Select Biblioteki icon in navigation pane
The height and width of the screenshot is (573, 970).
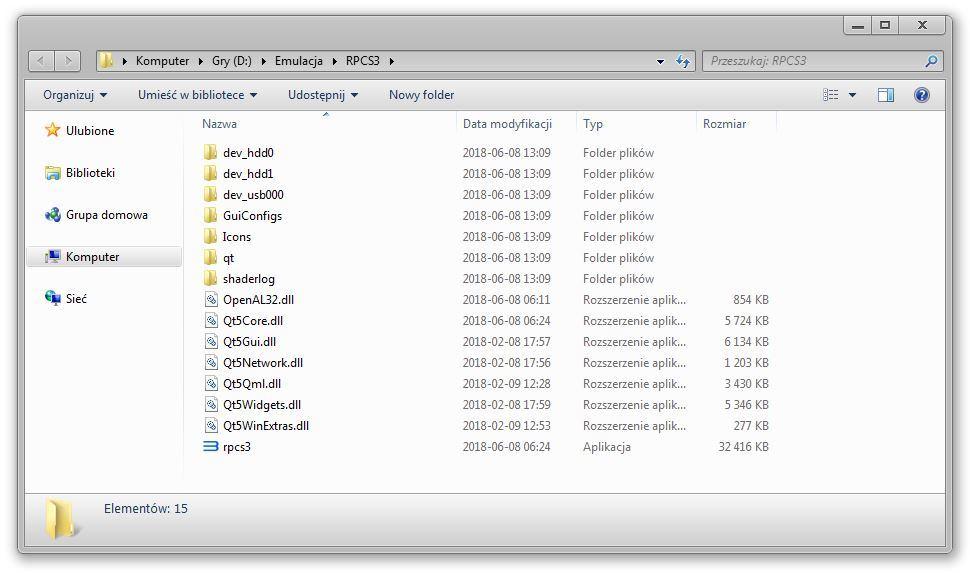pos(53,173)
